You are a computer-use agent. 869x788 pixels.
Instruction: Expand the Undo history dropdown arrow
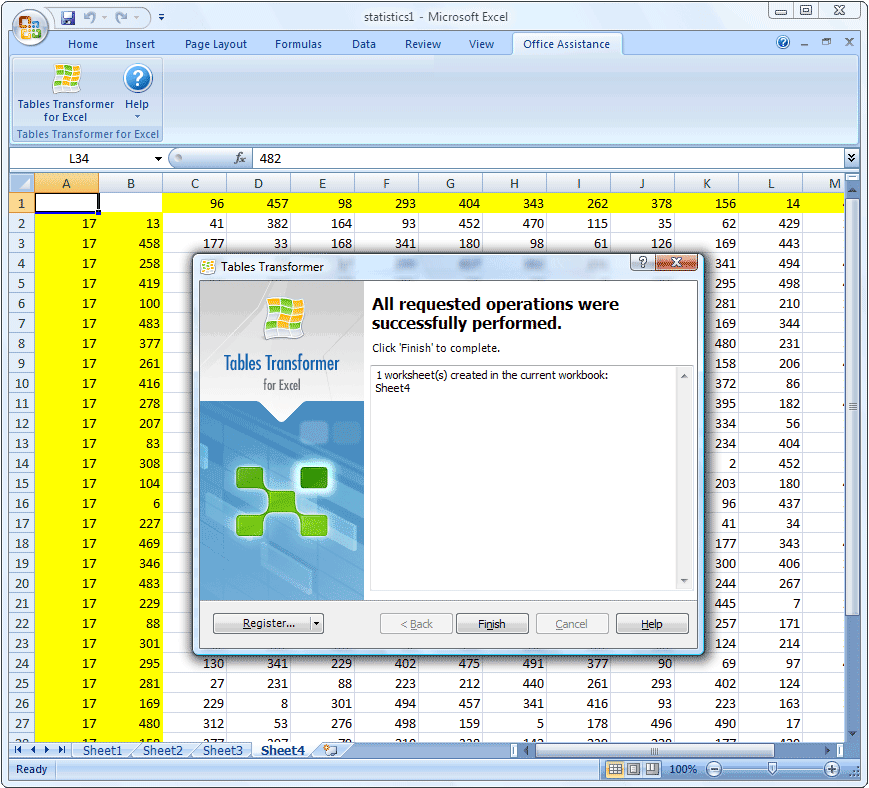click(104, 18)
